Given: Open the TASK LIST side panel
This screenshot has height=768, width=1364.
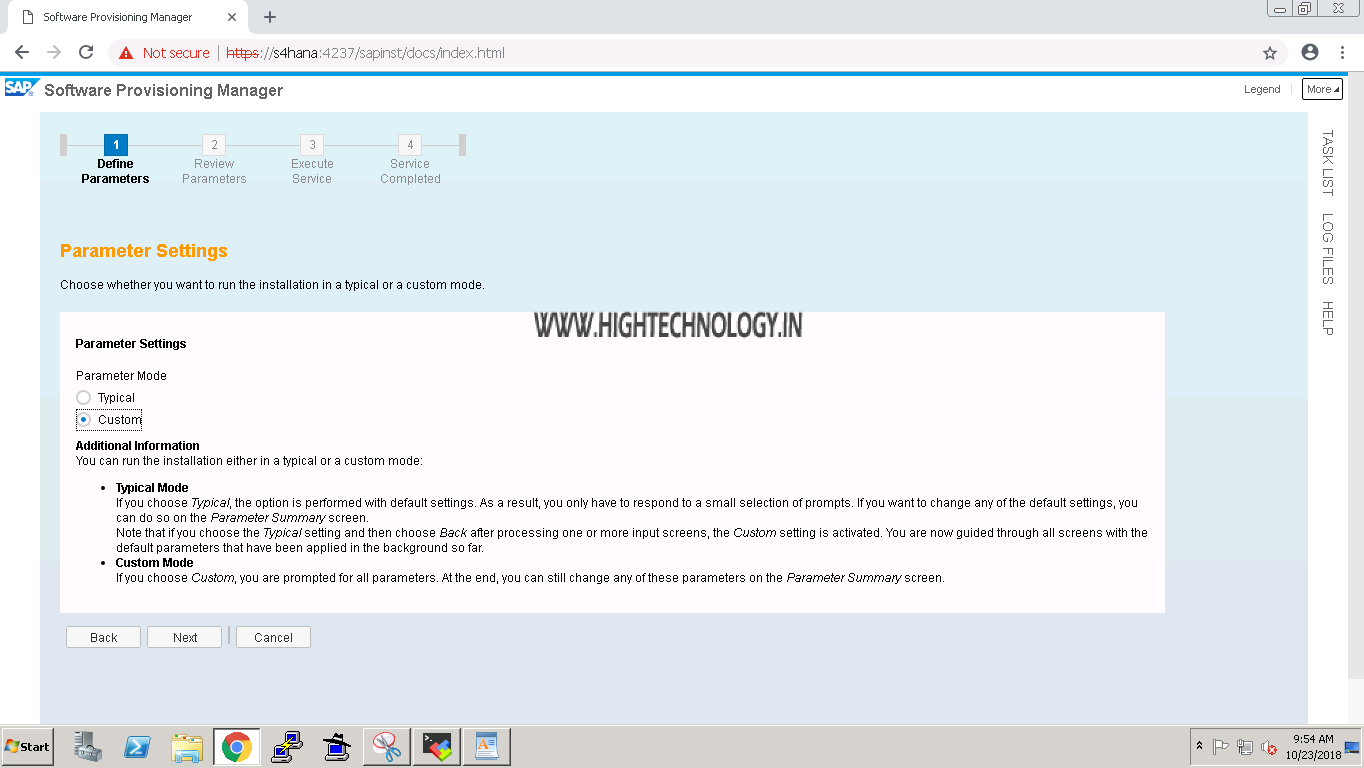Looking at the screenshot, I should (1327, 163).
